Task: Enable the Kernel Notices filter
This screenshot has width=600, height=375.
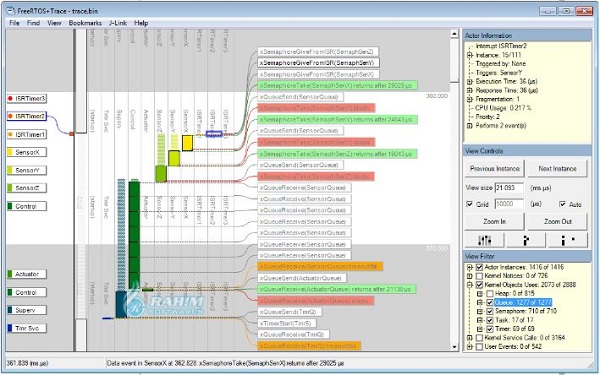Action: pos(479,276)
